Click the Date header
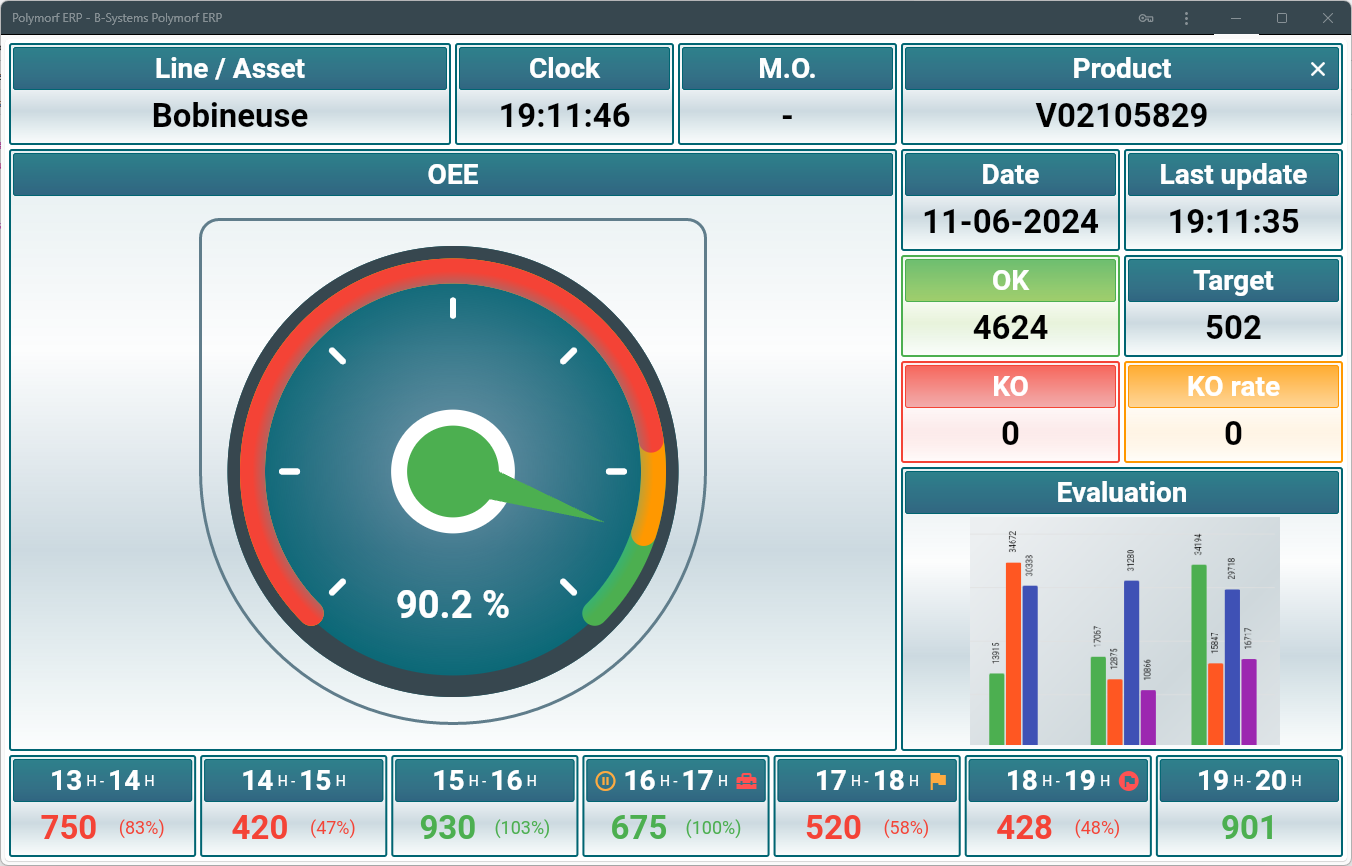The height and width of the screenshot is (866, 1352). pos(1010,174)
